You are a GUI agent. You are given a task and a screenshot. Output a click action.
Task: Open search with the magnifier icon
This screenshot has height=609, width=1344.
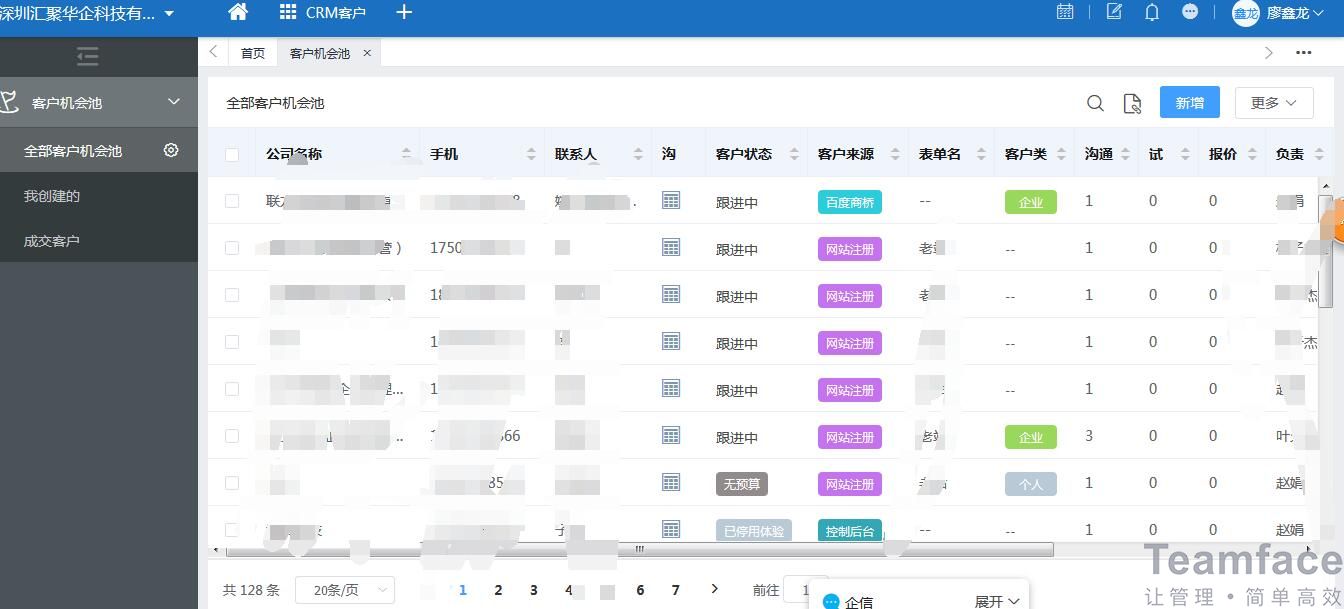[x=1095, y=102]
